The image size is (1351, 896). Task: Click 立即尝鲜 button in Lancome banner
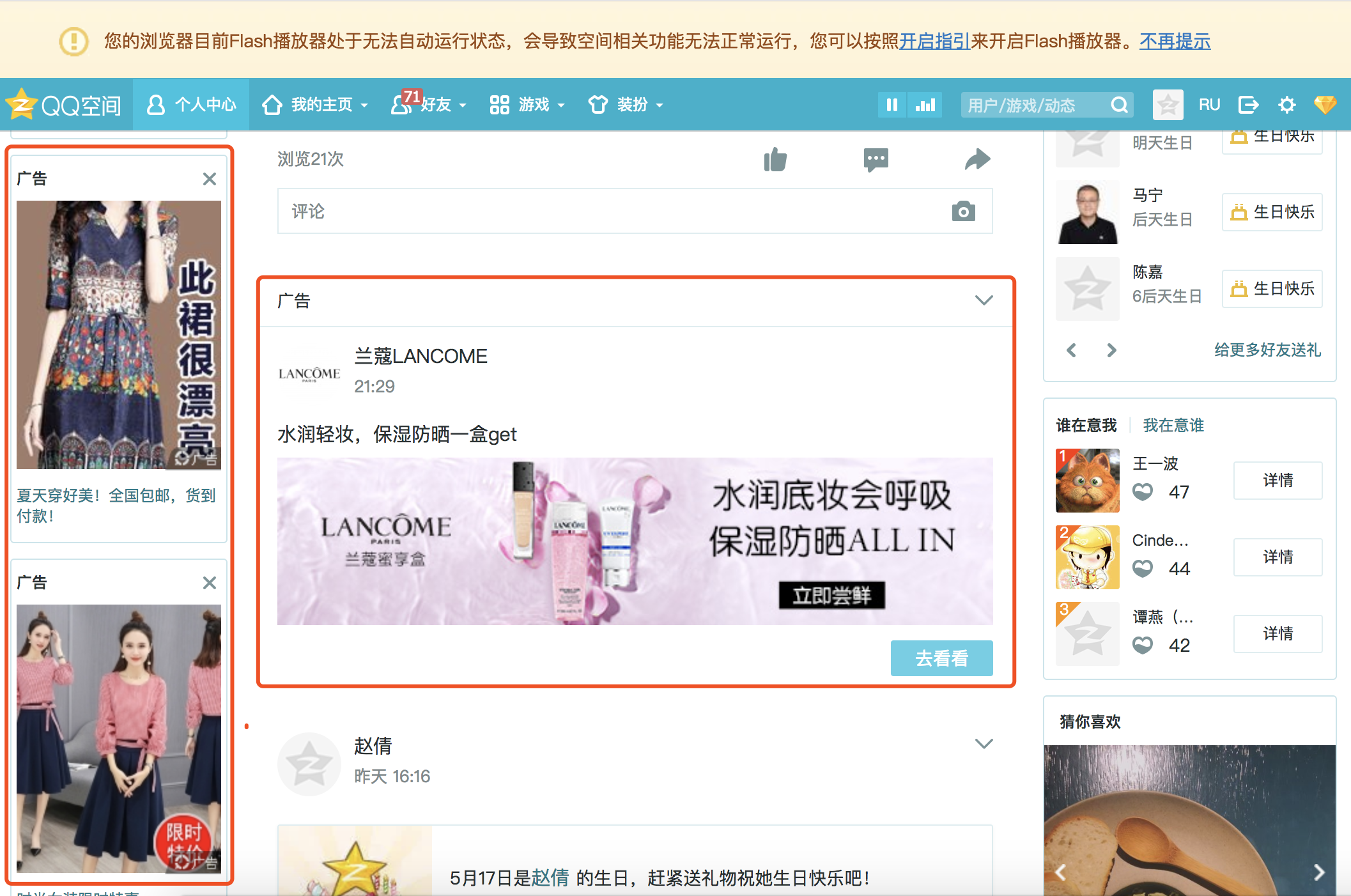(x=831, y=595)
